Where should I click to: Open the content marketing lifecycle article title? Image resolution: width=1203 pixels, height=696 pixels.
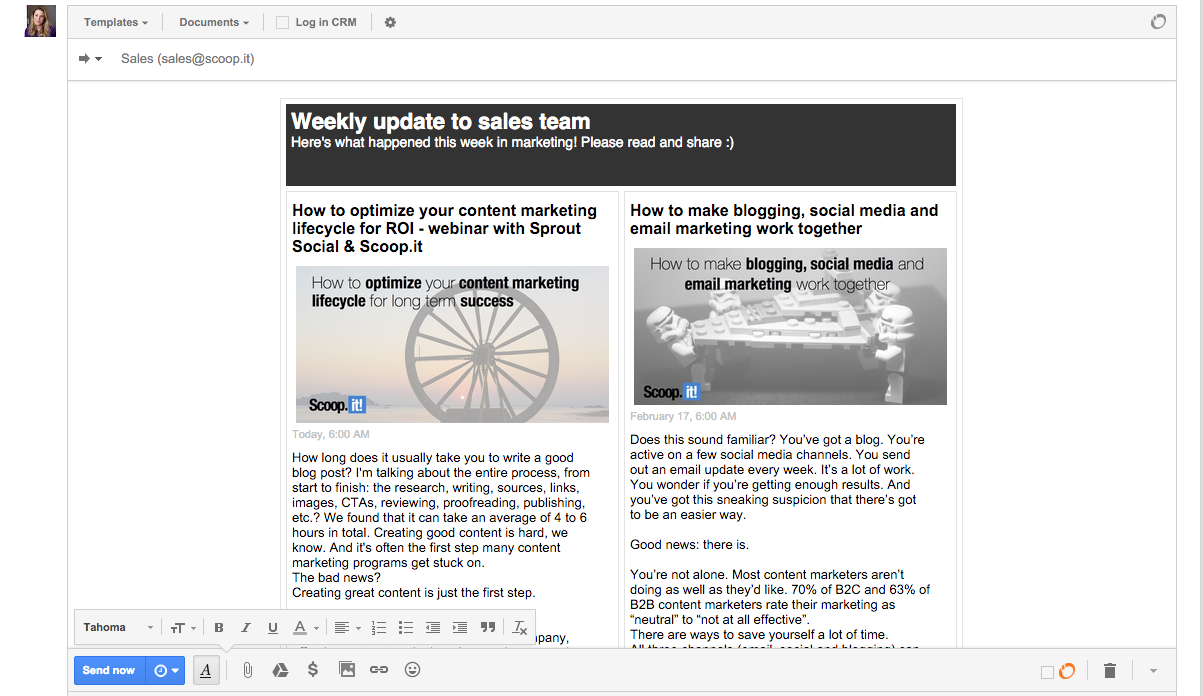[x=444, y=228]
